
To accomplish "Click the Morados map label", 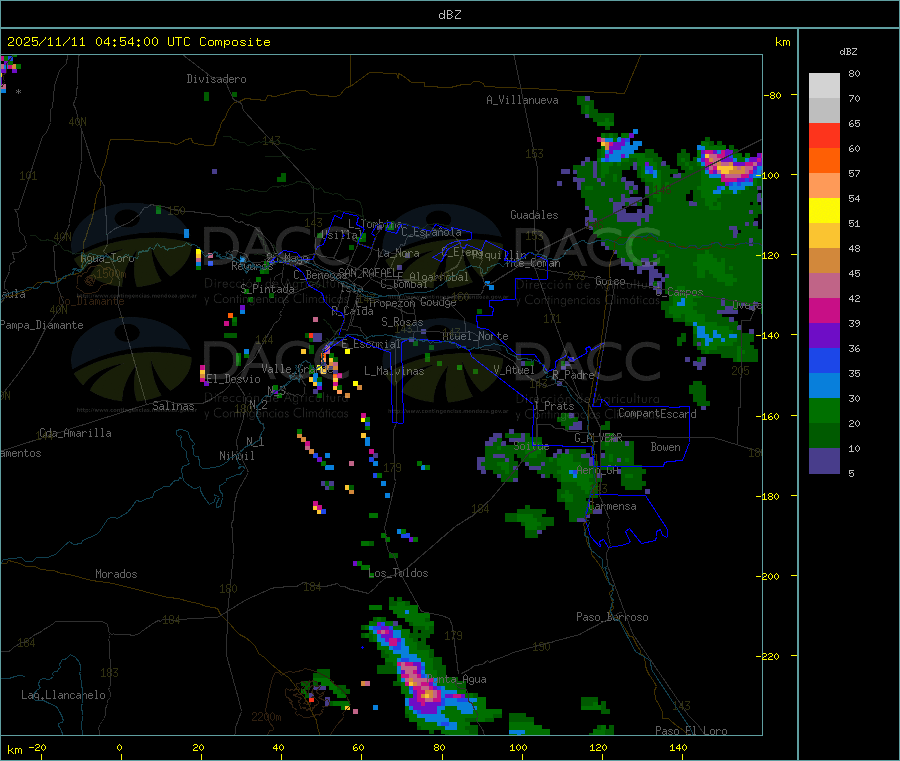I will 117,574.
